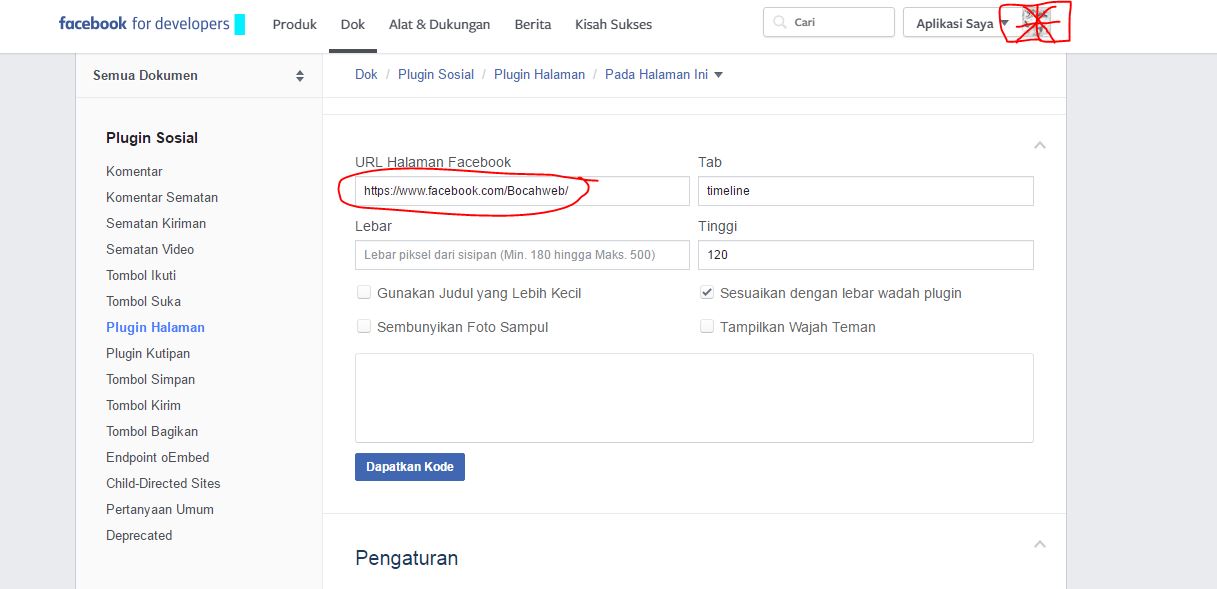1217x589 pixels.
Task: Open Komentar Sematan in sidebar
Action: (x=162, y=197)
